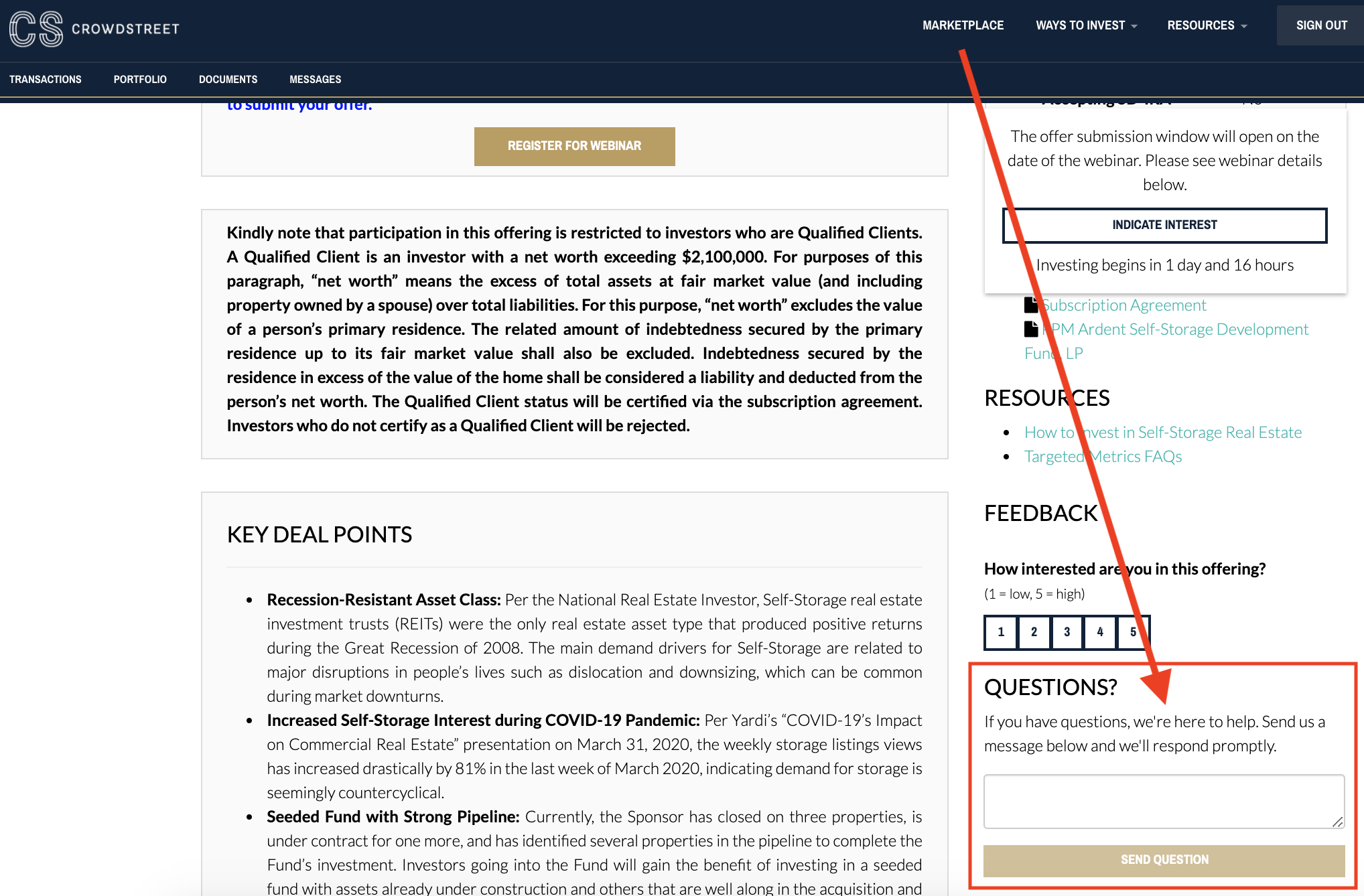This screenshot has height=896, width=1364.
Task: Click the Indicate Interest button
Action: point(1164,225)
